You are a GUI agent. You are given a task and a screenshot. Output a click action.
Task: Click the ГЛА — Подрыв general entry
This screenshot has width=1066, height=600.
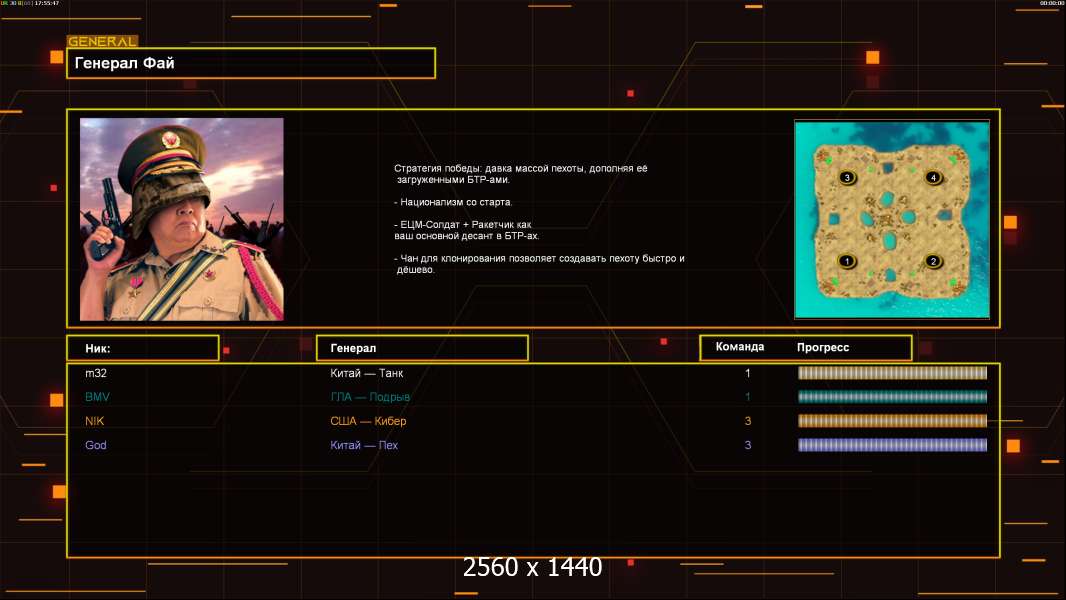coord(370,397)
